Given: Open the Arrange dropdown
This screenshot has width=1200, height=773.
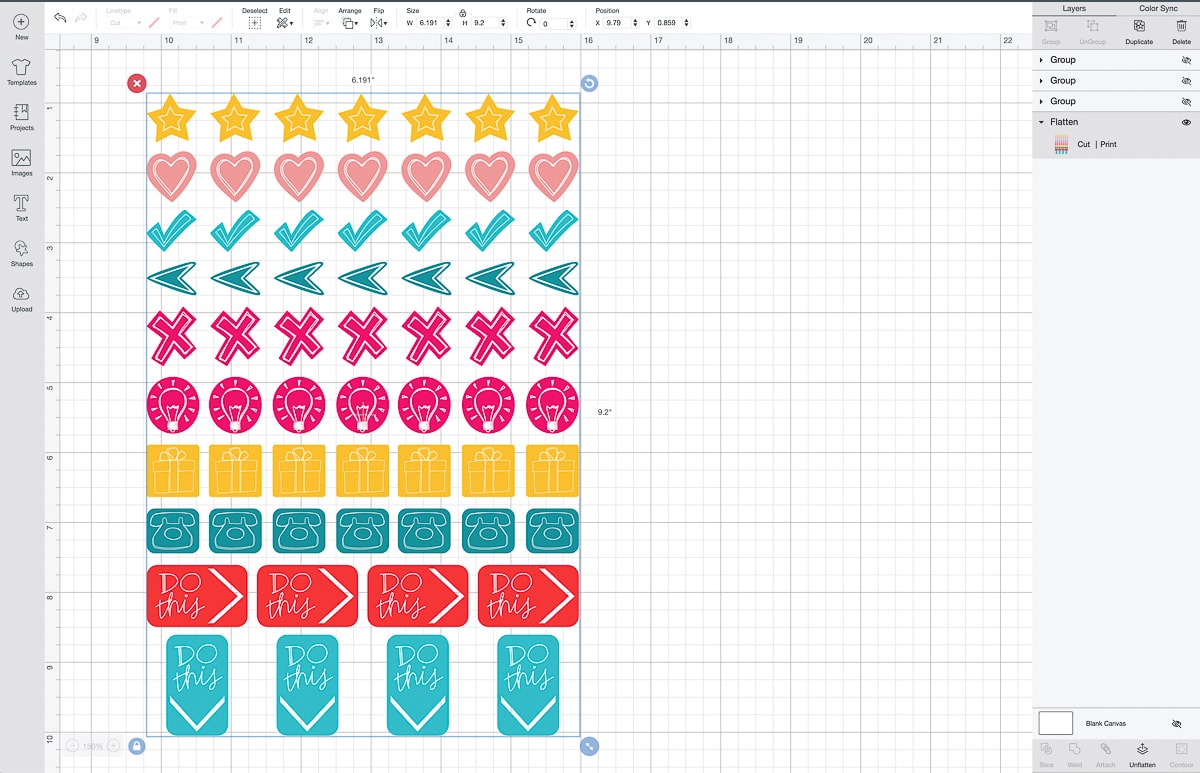Looking at the screenshot, I should click(350, 22).
